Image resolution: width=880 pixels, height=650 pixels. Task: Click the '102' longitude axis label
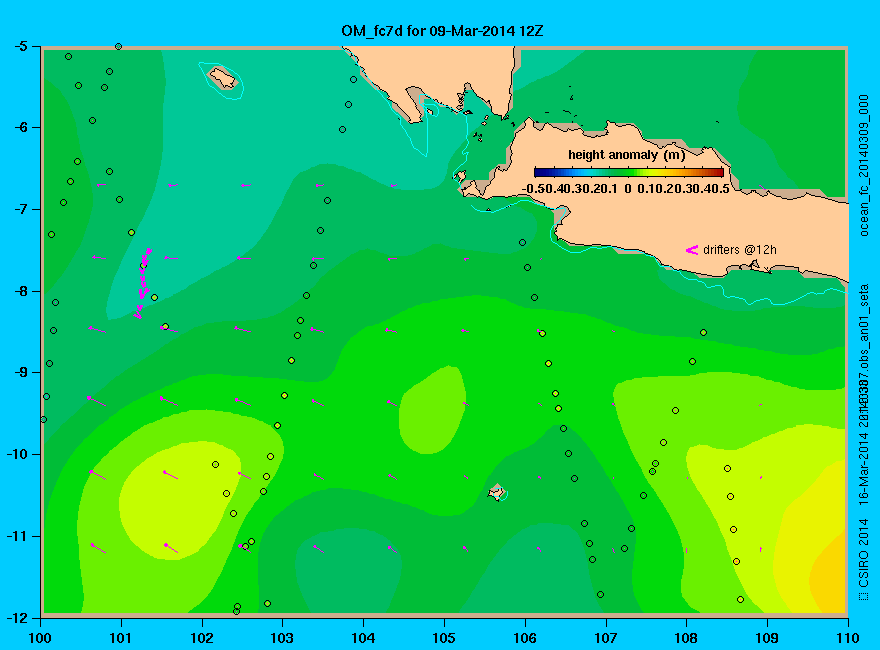201,638
